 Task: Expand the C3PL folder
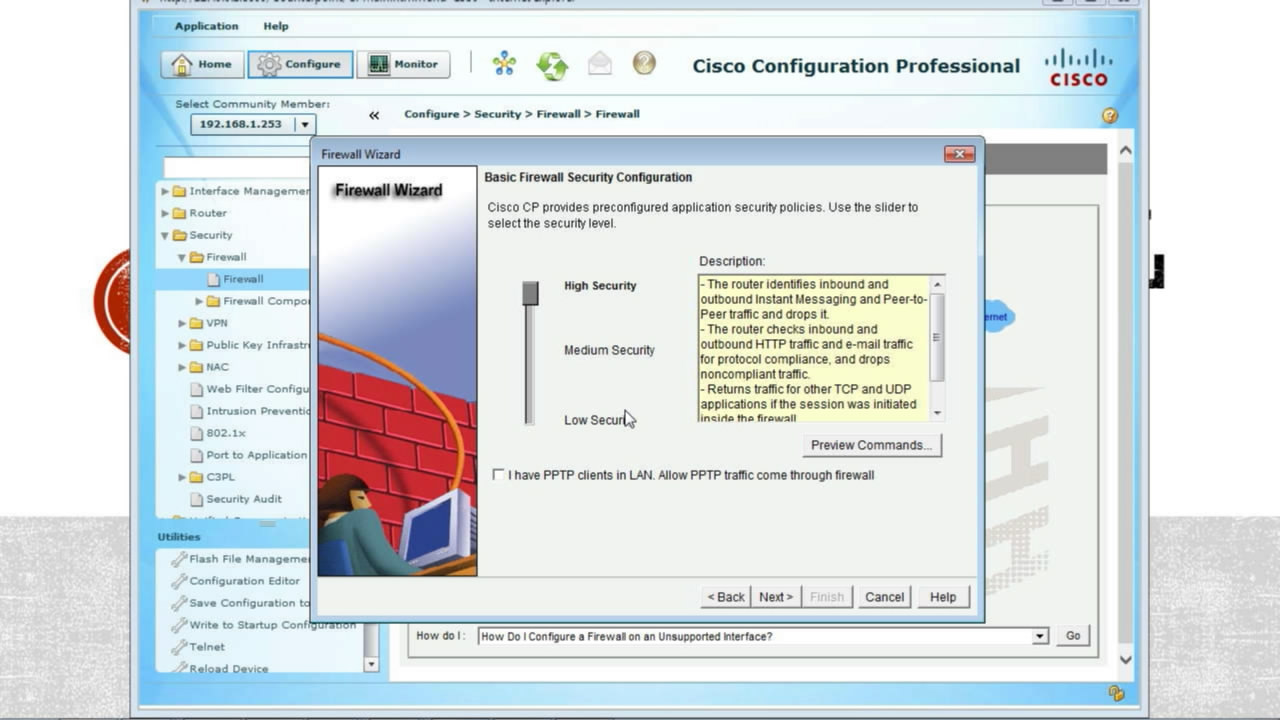point(182,477)
